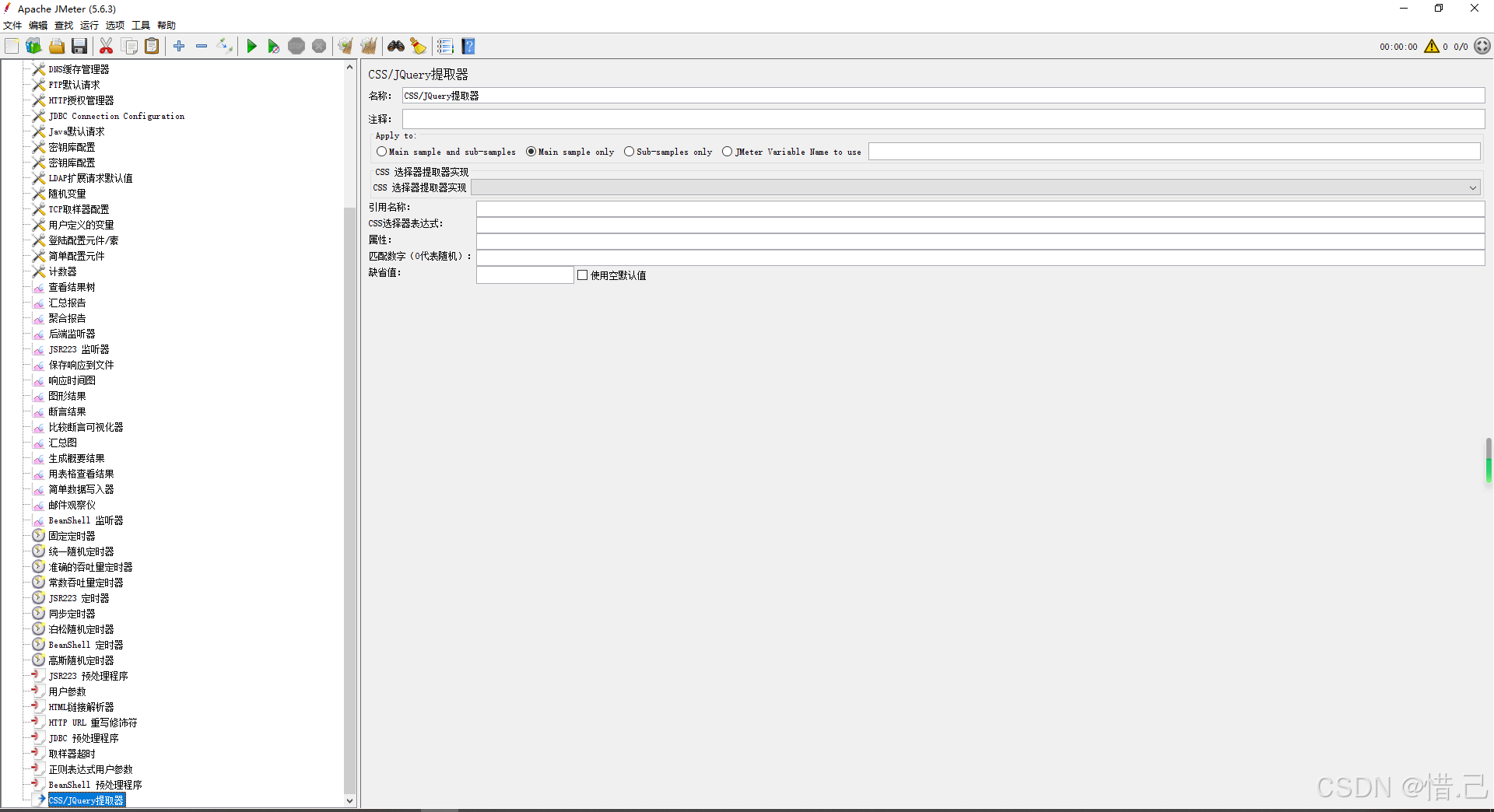Copy selected element from toolbar
Image resolution: width=1494 pixels, height=812 pixels.
point(129,47)
